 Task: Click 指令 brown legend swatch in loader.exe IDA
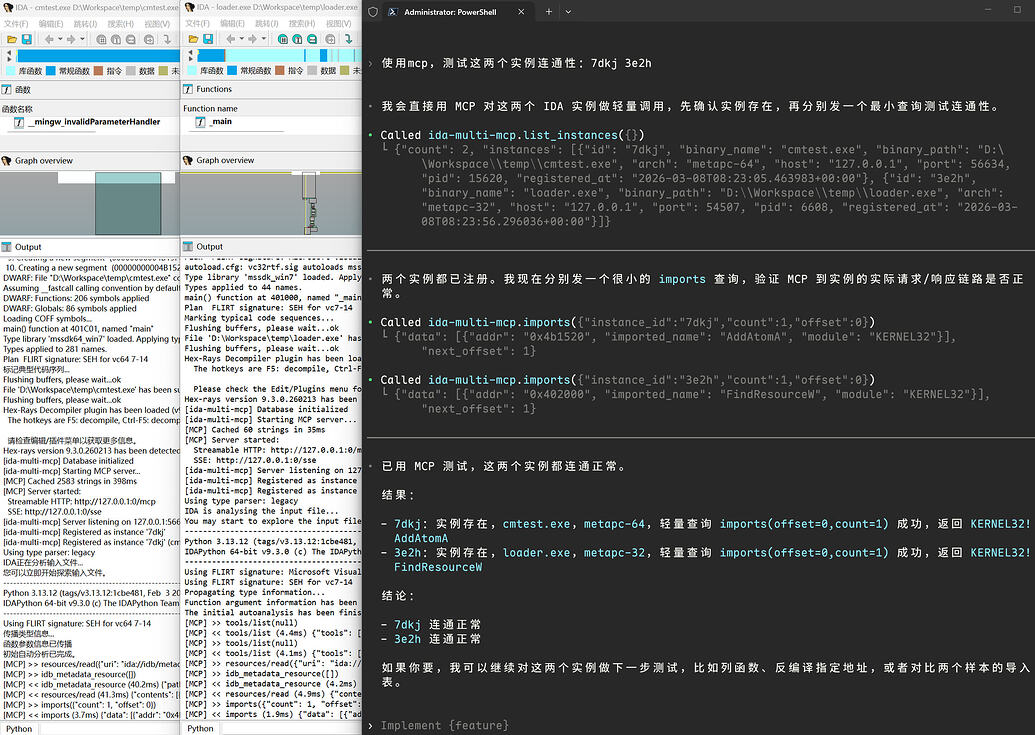pyautogui.click(x=281, y=71)
